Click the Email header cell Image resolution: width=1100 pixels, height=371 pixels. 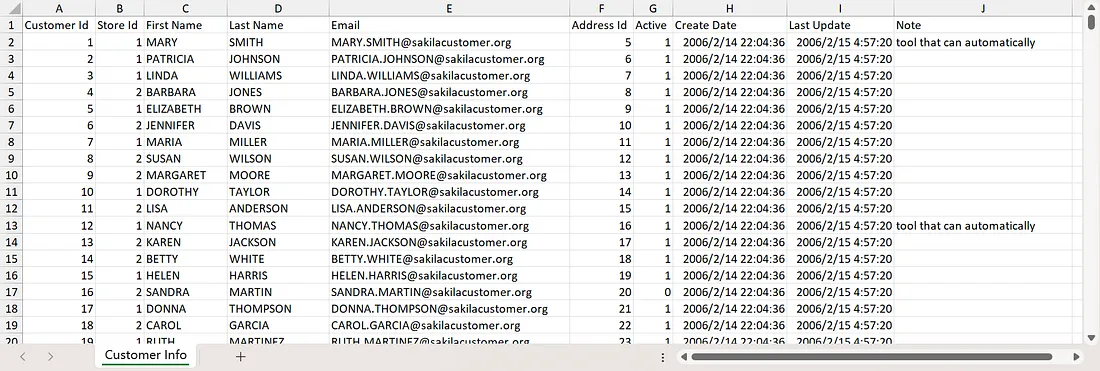click(449, 25)
